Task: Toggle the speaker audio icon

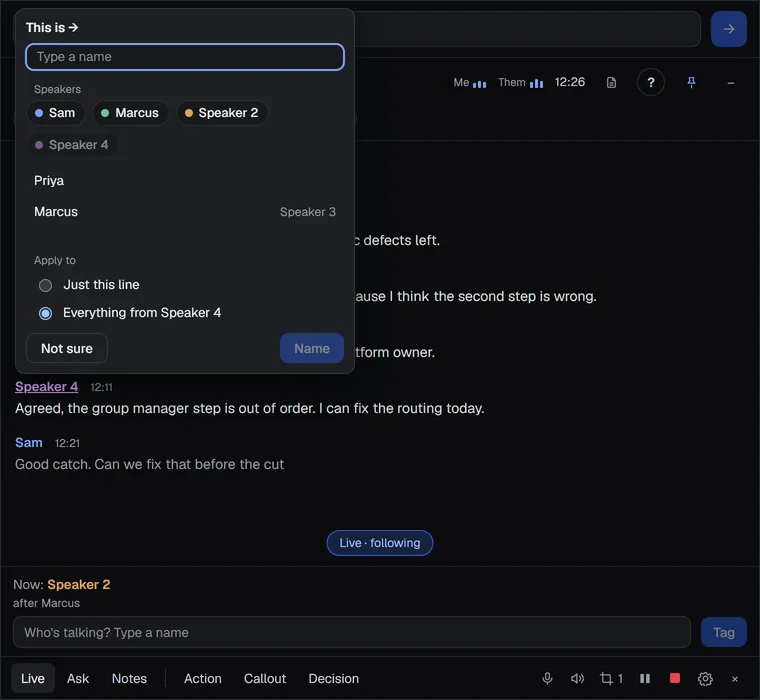Action: click(577, 678)
